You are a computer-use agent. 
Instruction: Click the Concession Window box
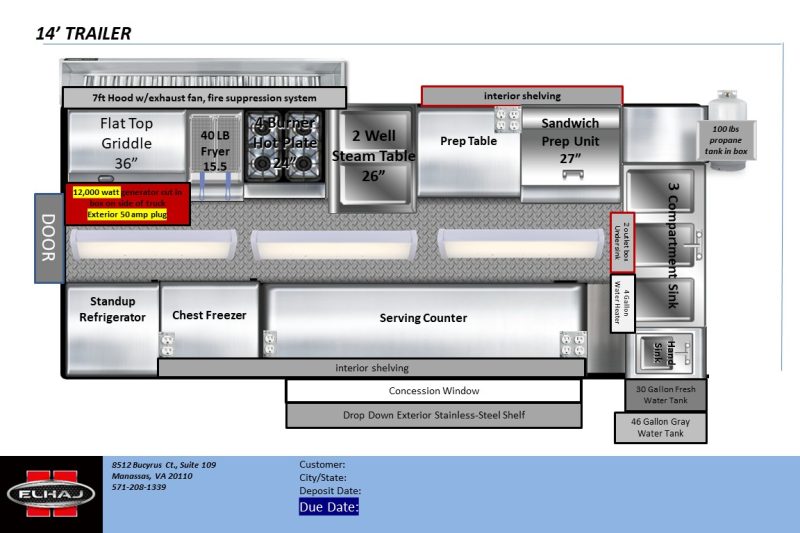434,391
